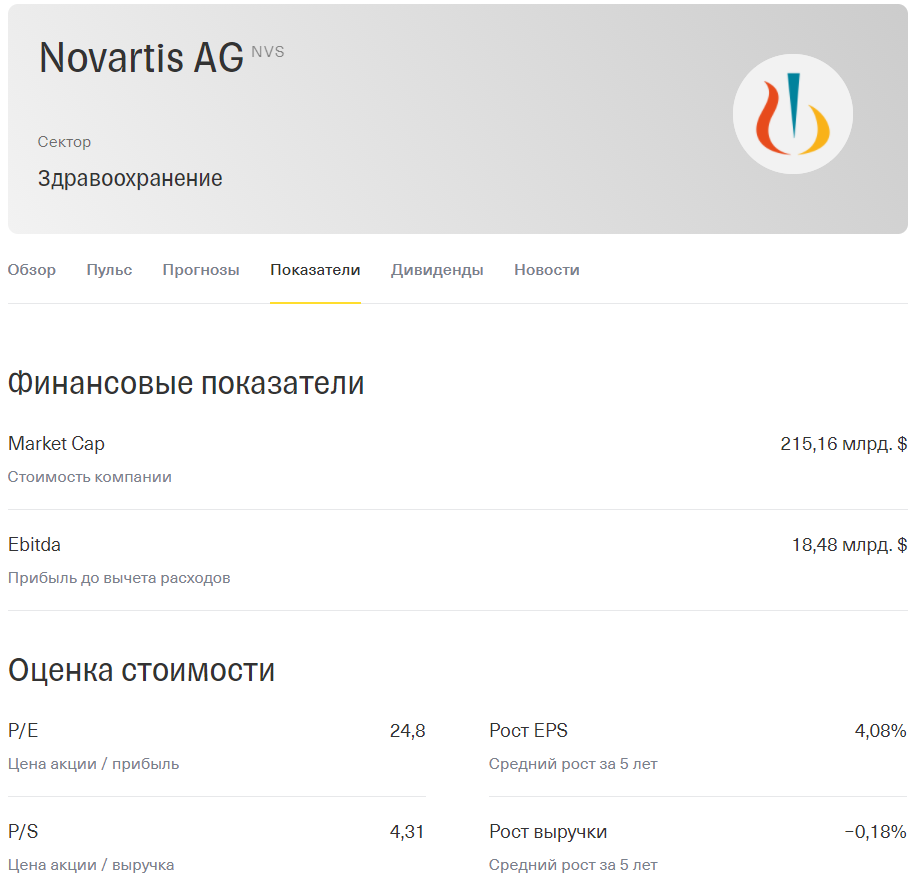The height and width of the screenshot is (883, 919).
Task: Click Средний рост за 5 лет under Рост EPS
Action: pos(573,763)
